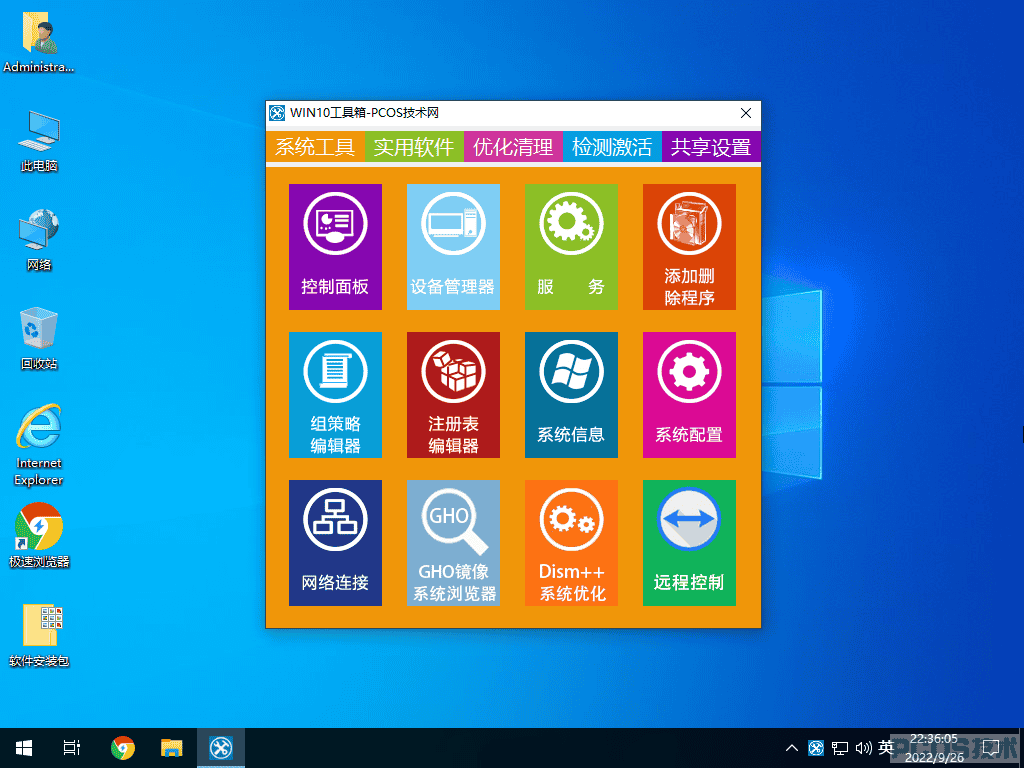Switch to 检测激活 tab
This screenshot has height=768, width=1024.
point(613,147)
